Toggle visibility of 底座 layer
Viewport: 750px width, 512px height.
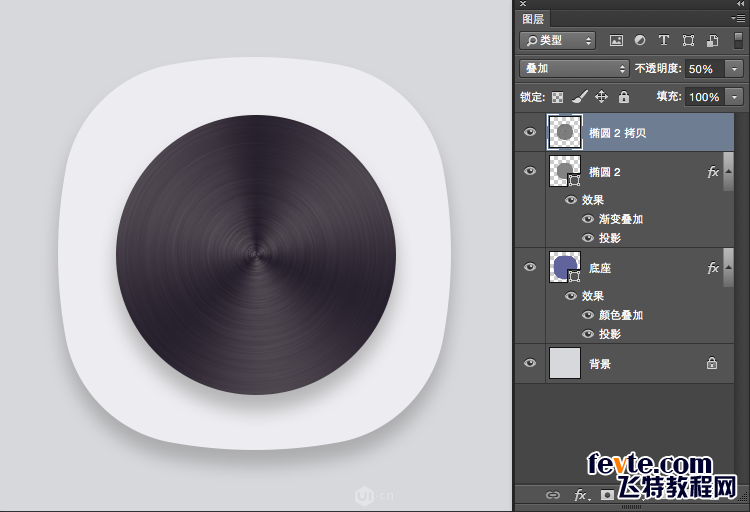point(530,267)
